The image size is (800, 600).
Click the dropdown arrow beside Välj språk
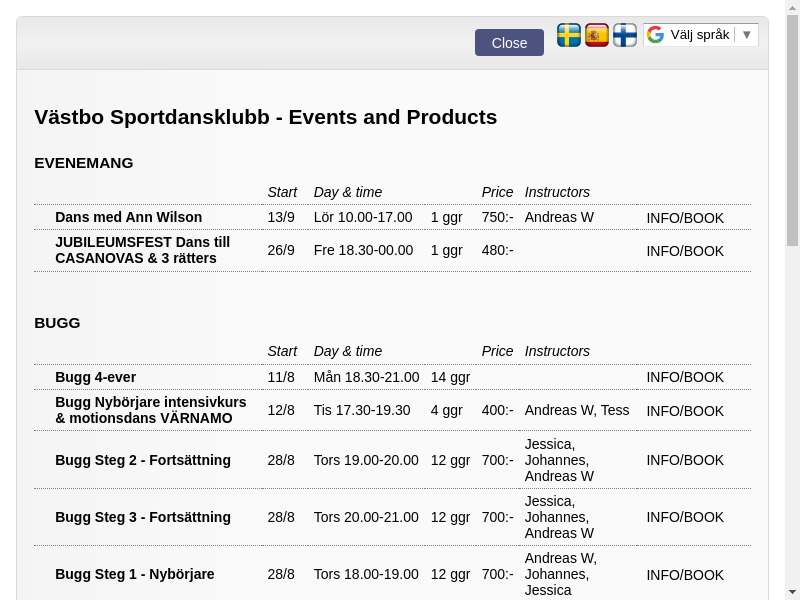coord(746,35)
